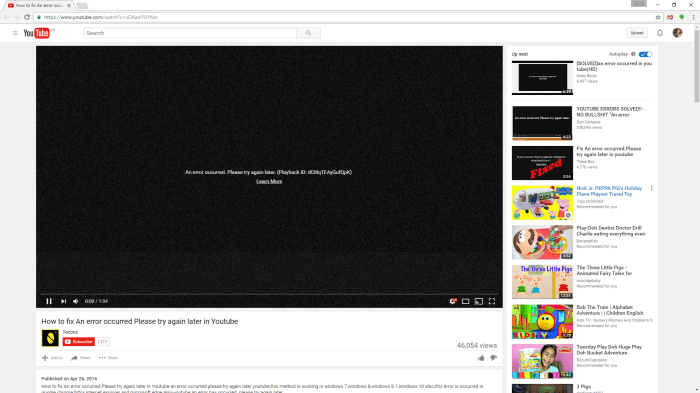
Task: Open '[SOLVED] an error occurred' thumbnail
Action: [x=542, y=78]
